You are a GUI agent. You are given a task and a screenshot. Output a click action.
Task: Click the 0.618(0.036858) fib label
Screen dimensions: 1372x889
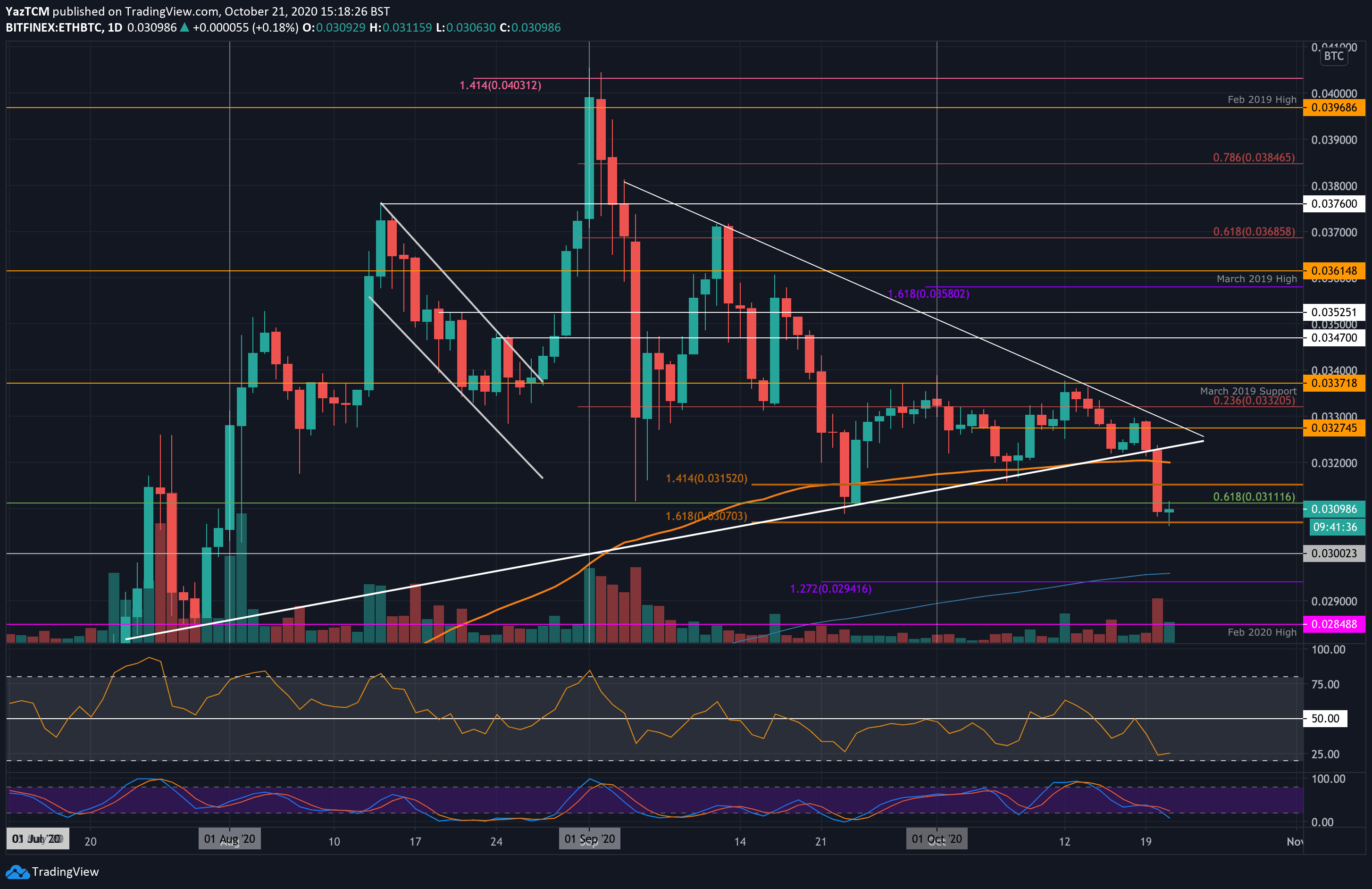pos(1253,232)
